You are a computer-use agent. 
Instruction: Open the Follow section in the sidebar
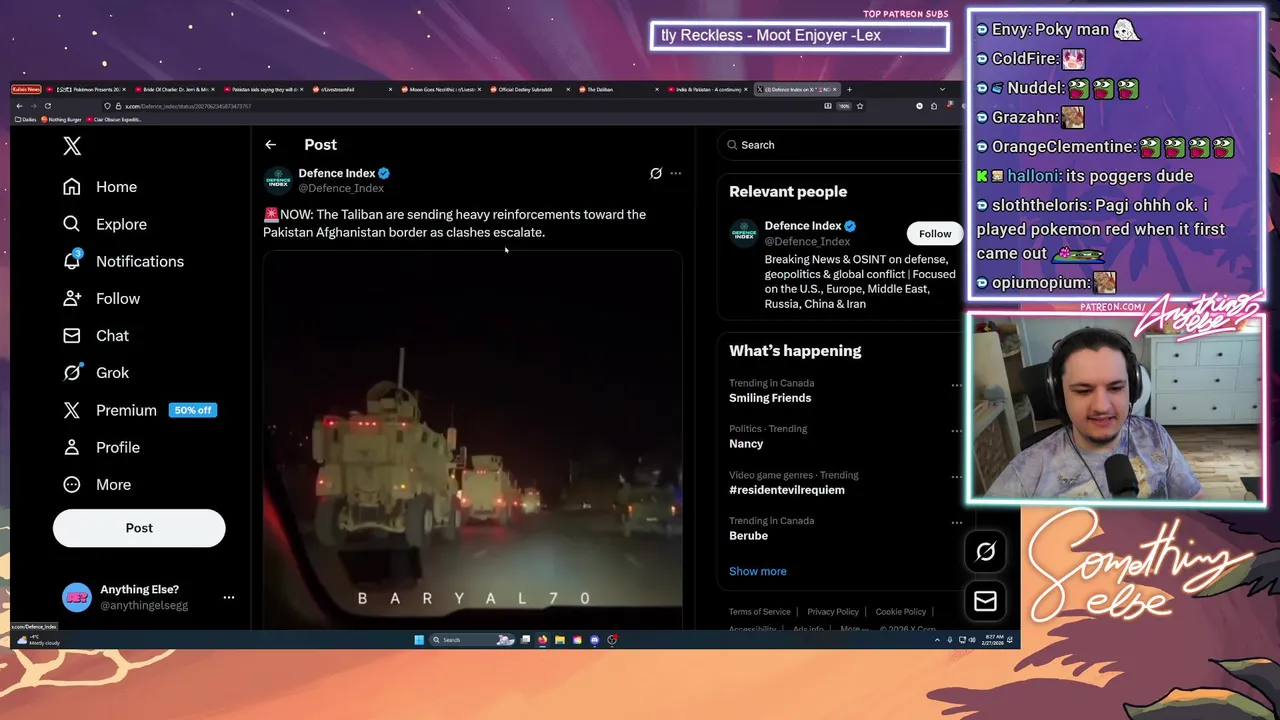tap(101, 298)
